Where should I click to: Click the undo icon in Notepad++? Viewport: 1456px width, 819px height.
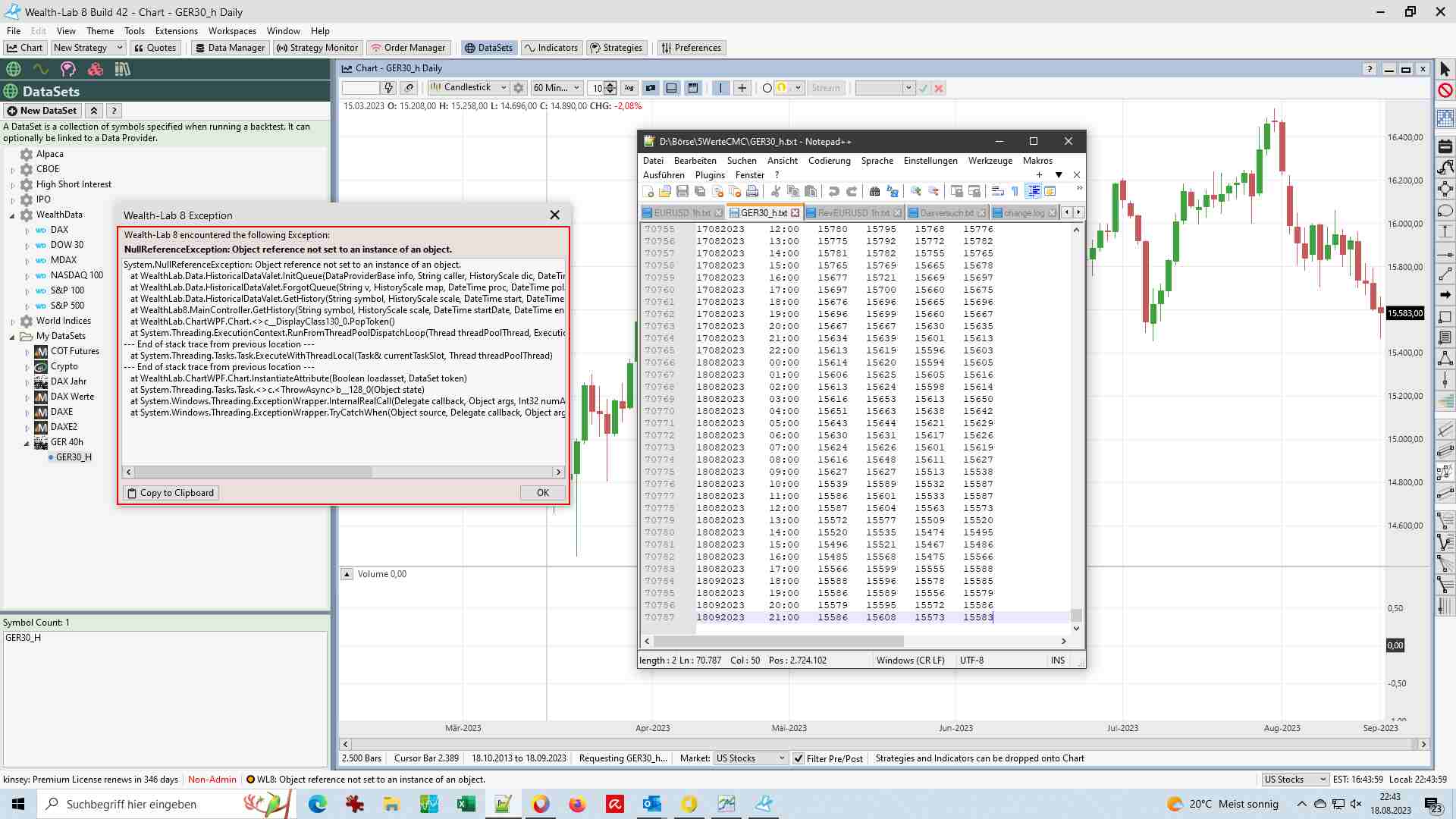pos(833,191)
